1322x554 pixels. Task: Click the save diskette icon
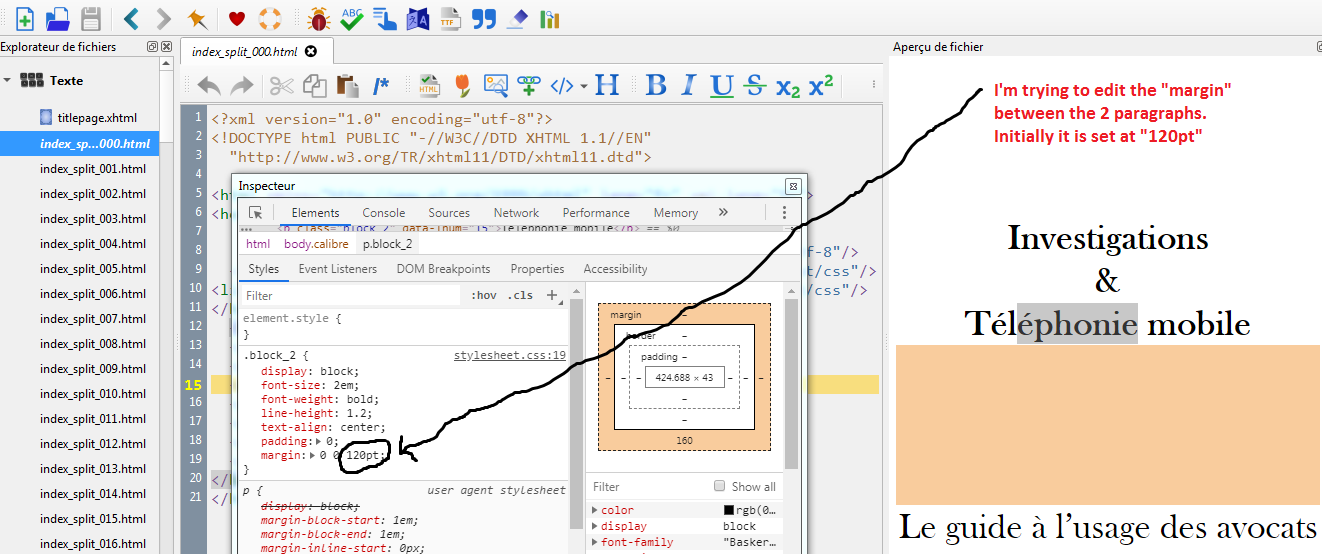pyautogui.click(x=91, y=18)
